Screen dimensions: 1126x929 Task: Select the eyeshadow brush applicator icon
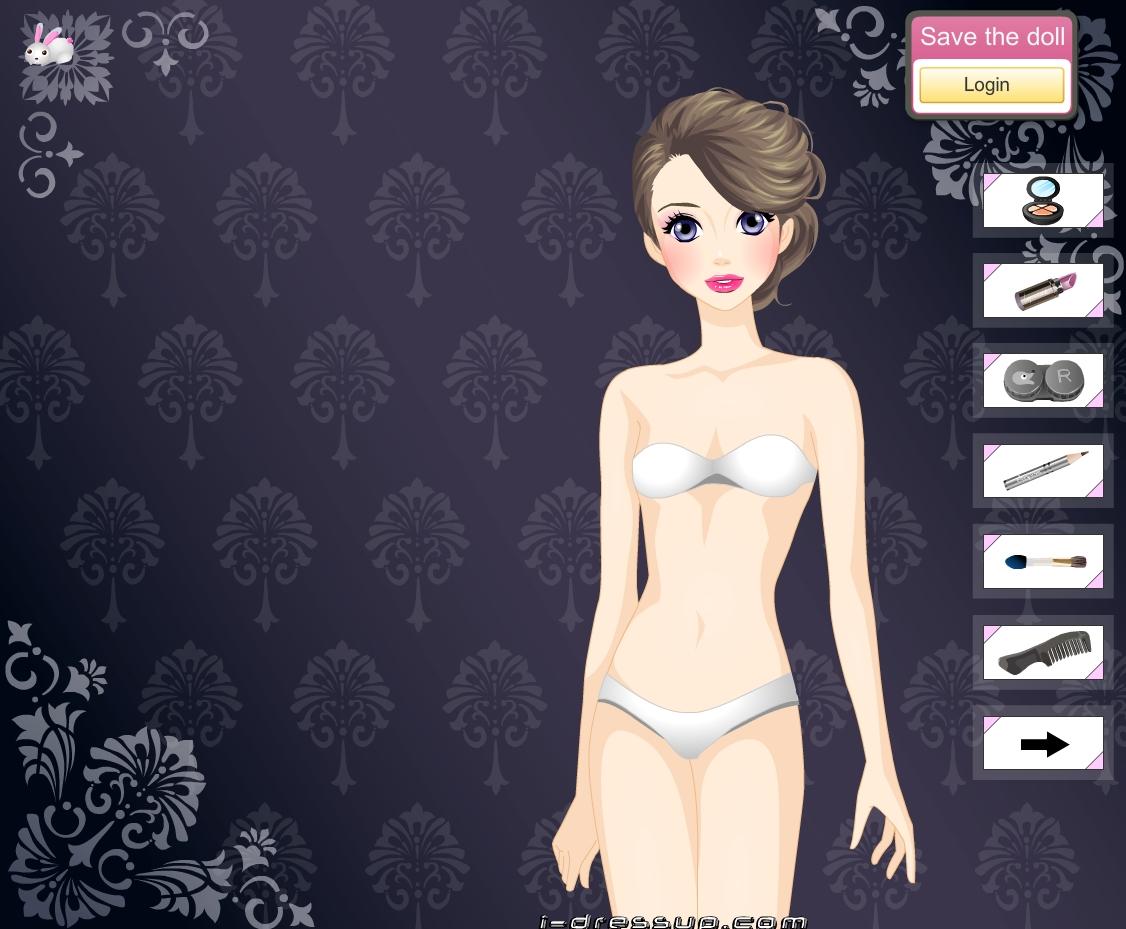coord(1043,561)
